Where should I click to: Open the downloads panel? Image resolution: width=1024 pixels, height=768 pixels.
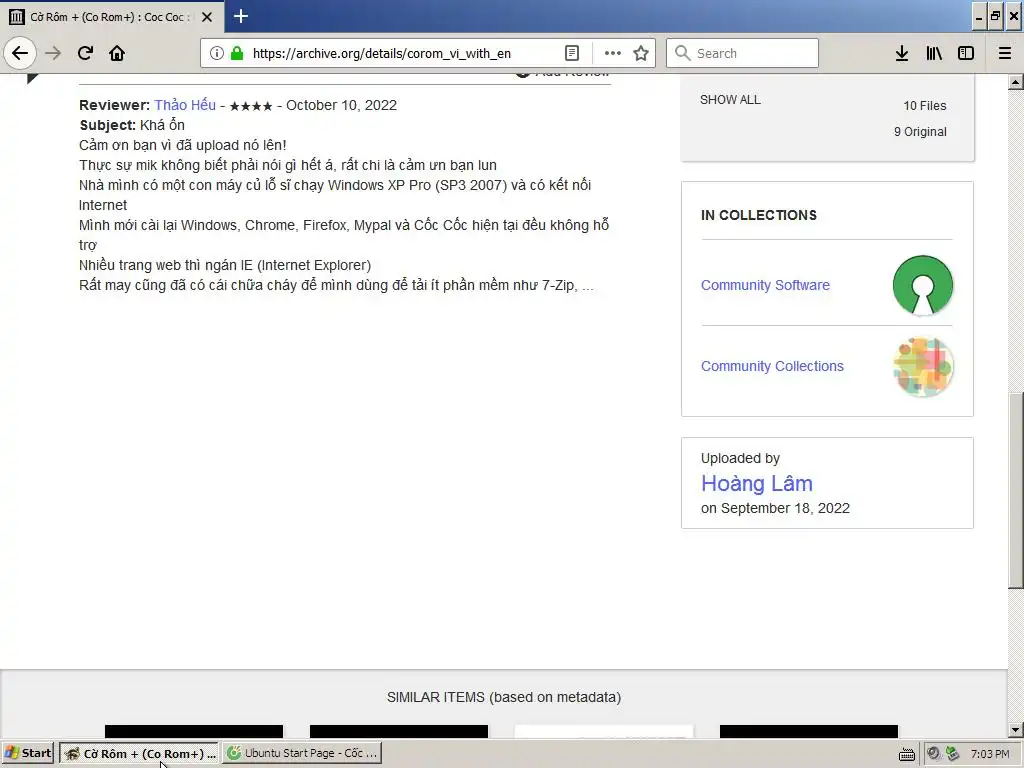[902, 53]
